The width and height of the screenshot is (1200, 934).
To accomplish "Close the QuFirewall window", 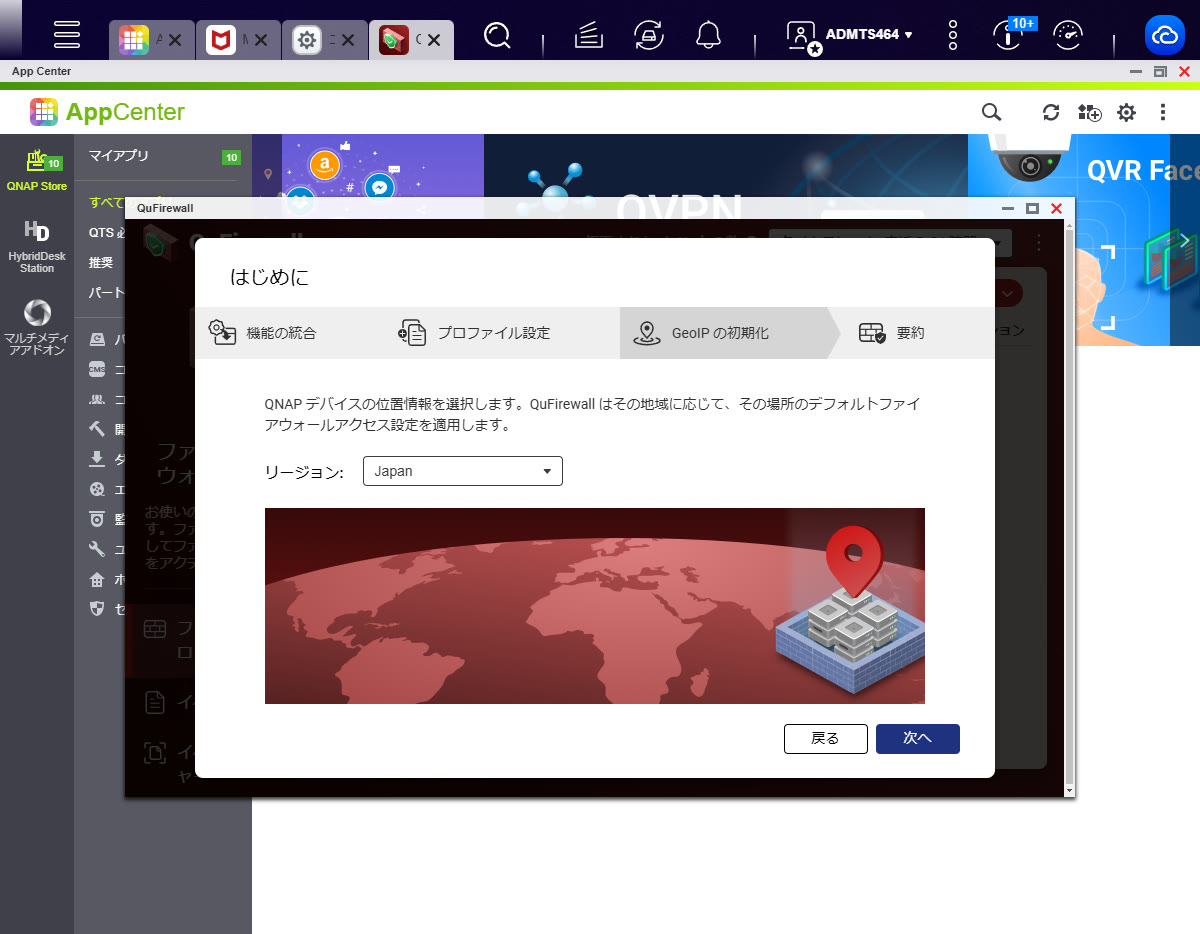I will [1056, 208].
